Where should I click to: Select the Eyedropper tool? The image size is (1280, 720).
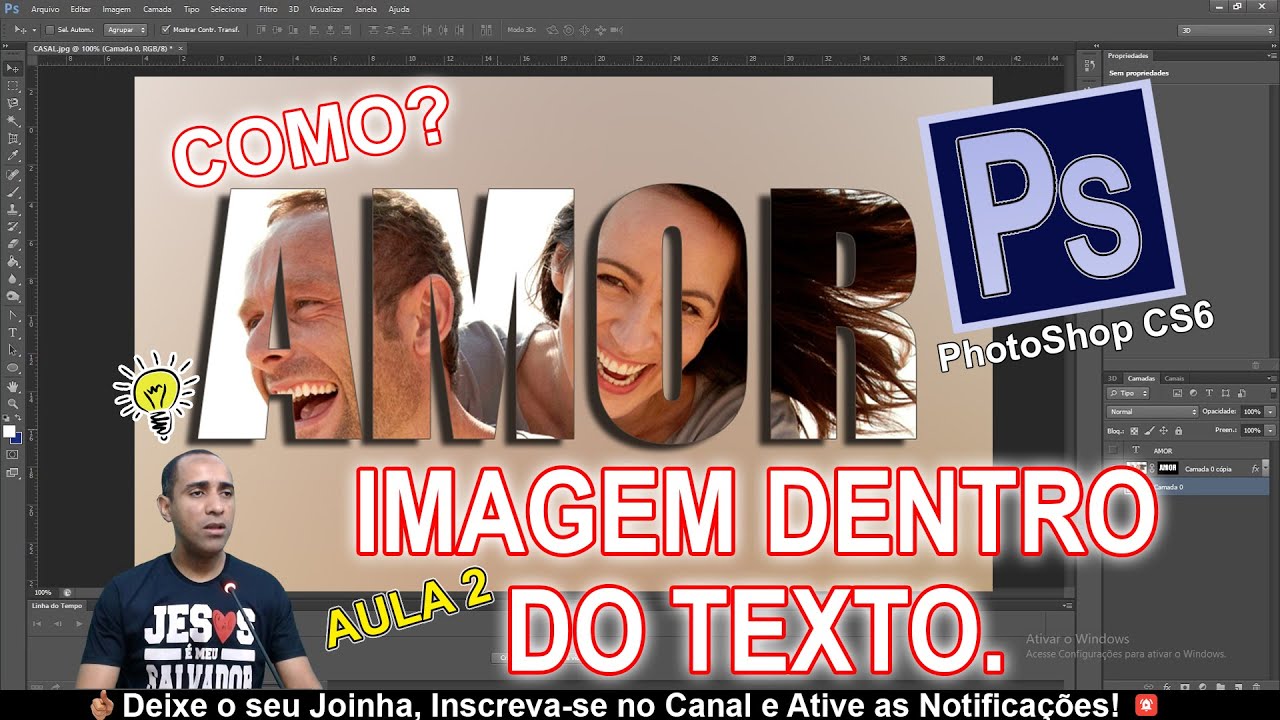tap(13, 156)
